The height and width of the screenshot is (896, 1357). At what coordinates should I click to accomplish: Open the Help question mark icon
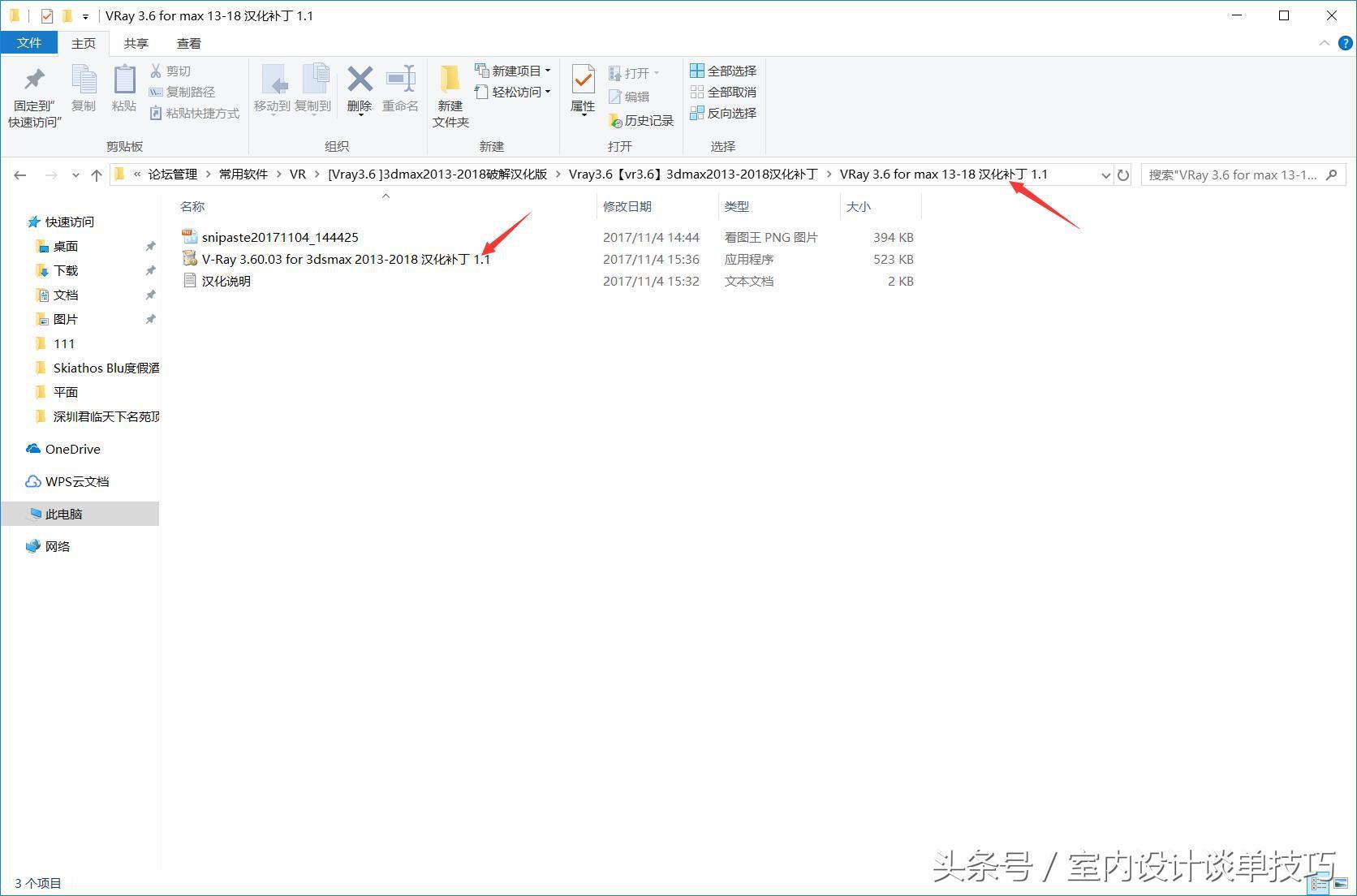[x=1345, y=43]
